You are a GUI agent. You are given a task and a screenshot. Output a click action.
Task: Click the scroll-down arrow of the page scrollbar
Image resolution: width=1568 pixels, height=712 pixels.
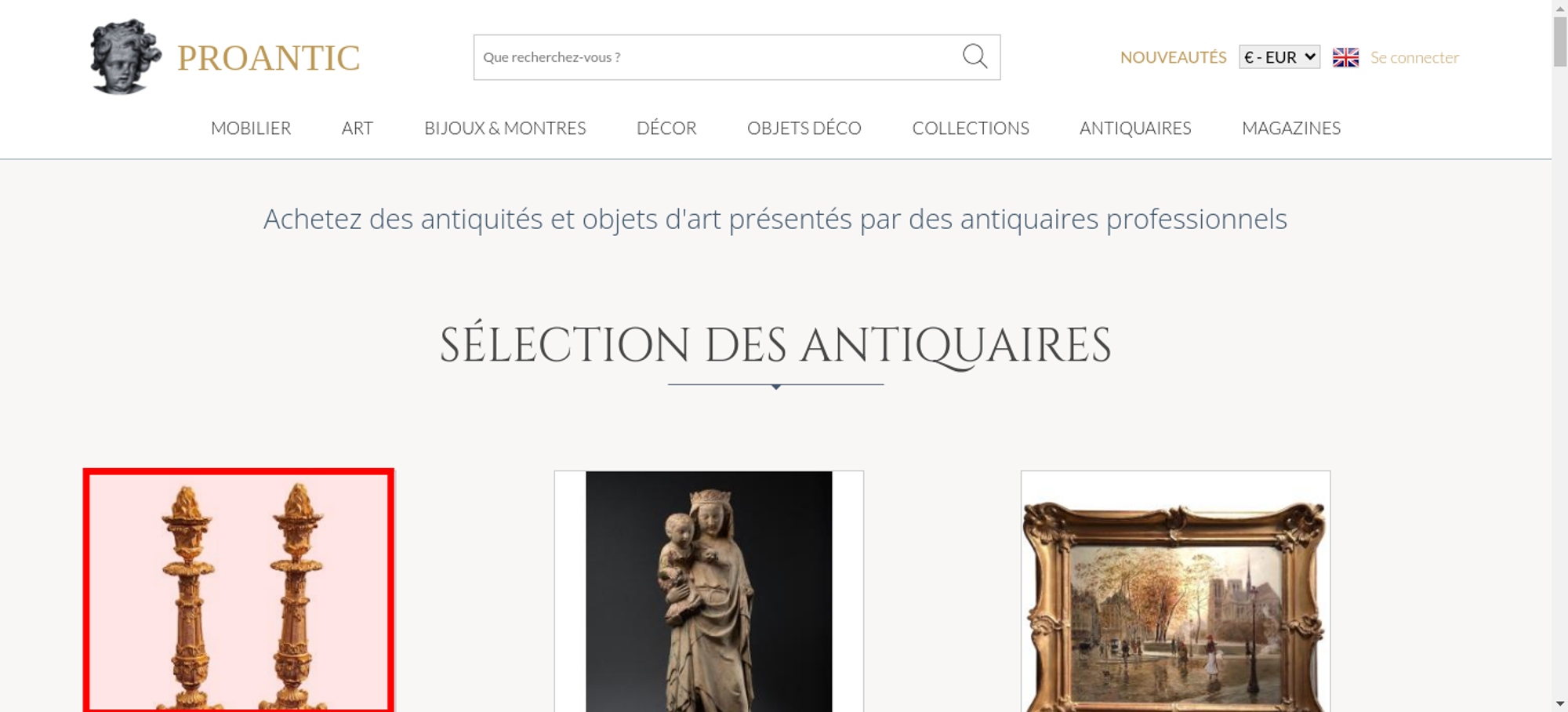1559,703
